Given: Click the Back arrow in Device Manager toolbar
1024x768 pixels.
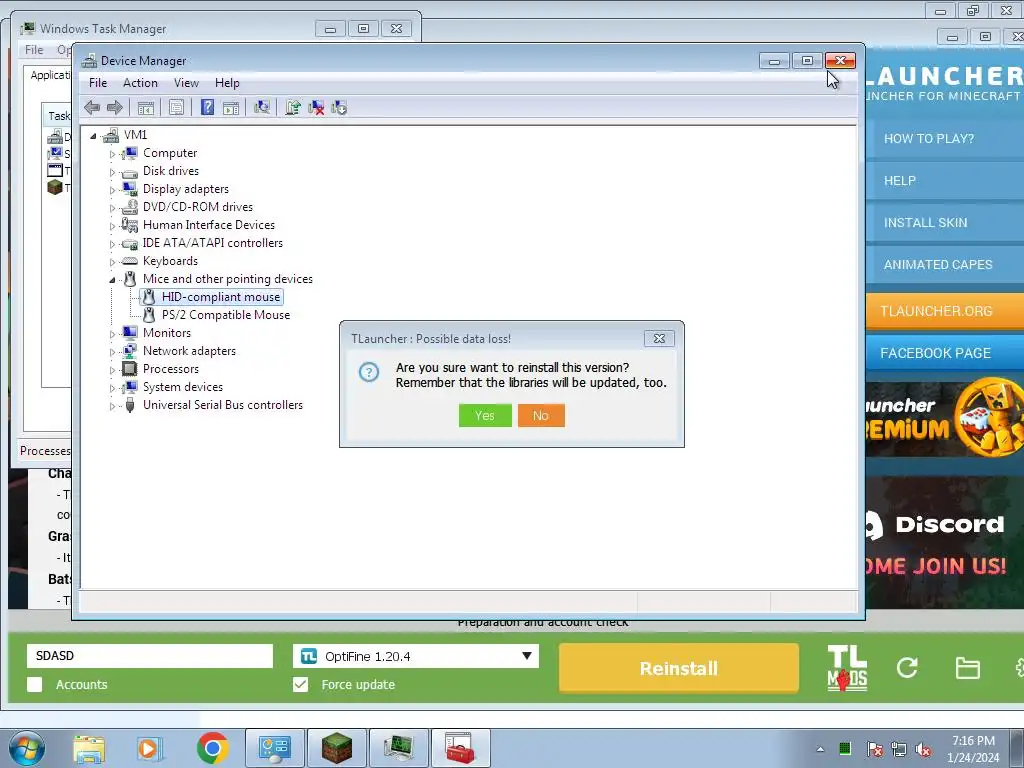Looking at the screenshot, I should coord(92,108).
